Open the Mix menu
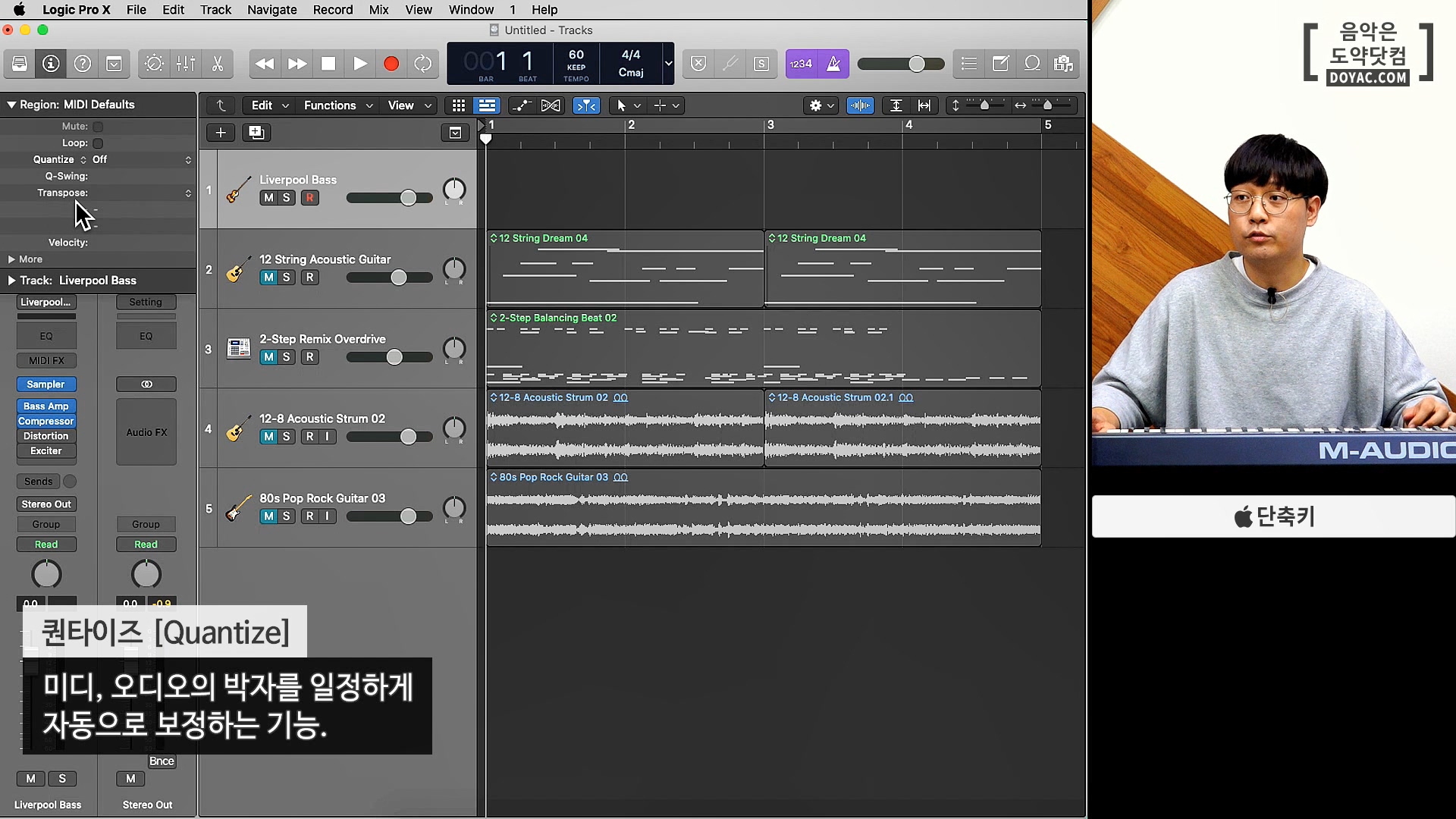1456x819 pixels. [378, 10]
